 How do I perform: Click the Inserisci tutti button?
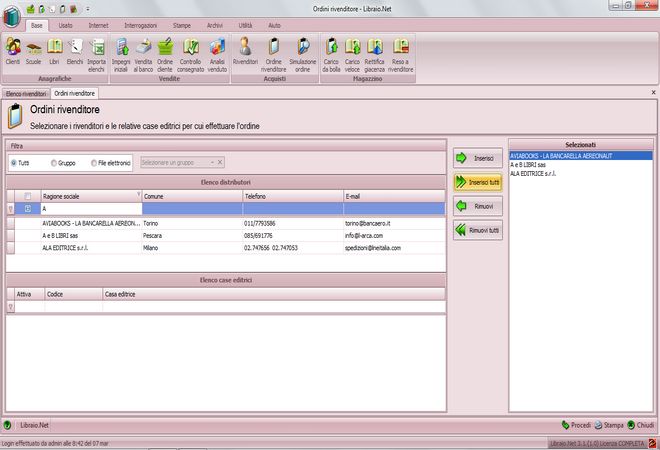pos(478,182)
